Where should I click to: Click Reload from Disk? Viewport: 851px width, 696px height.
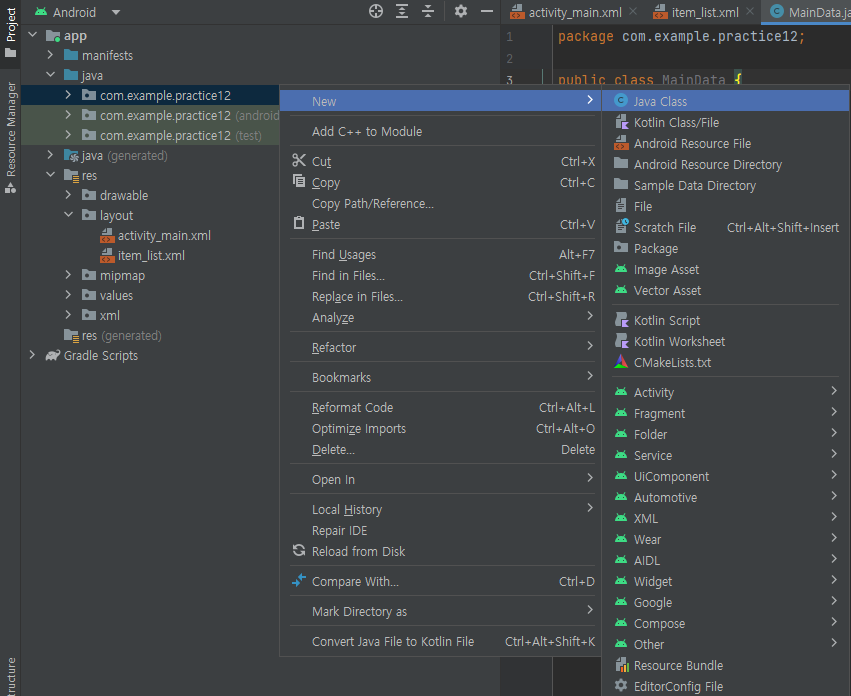click(x=441, y=551)
